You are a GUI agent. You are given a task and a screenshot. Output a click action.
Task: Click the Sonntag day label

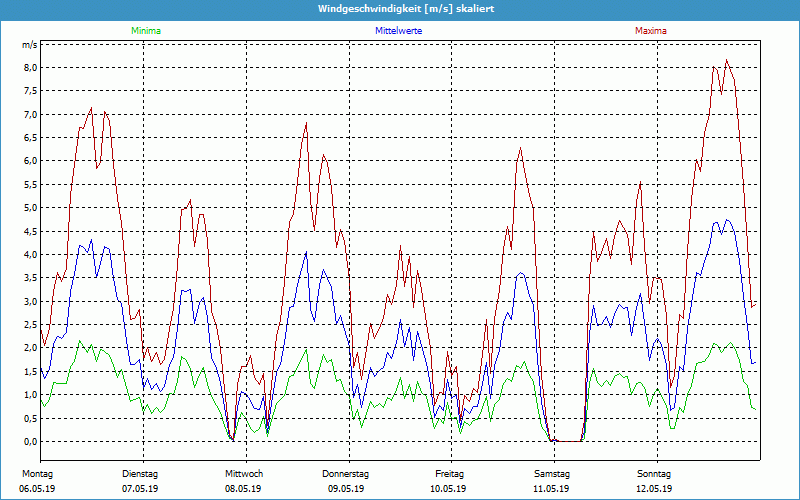point(654,474)
